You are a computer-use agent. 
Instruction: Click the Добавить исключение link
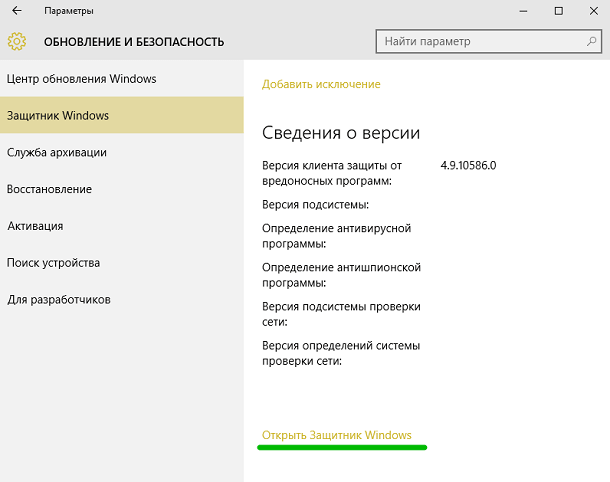tap(321, 85)
